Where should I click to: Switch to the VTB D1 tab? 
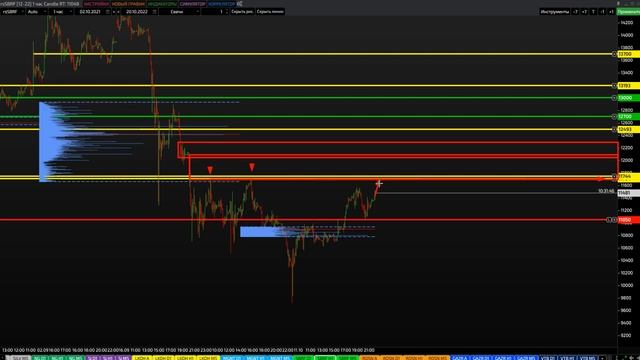[x=548, y=358]
